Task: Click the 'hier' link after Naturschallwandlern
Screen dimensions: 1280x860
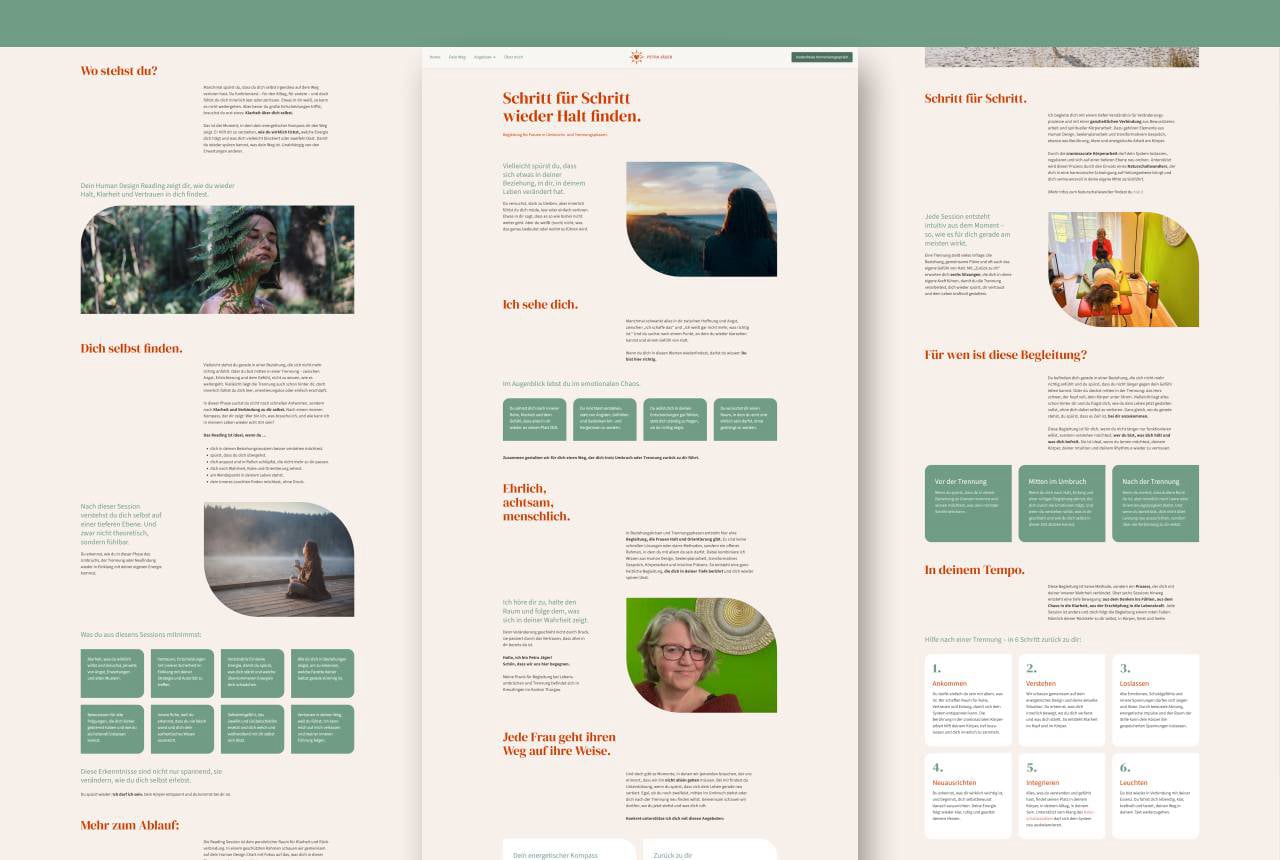Action: (x=1138, y=191)
